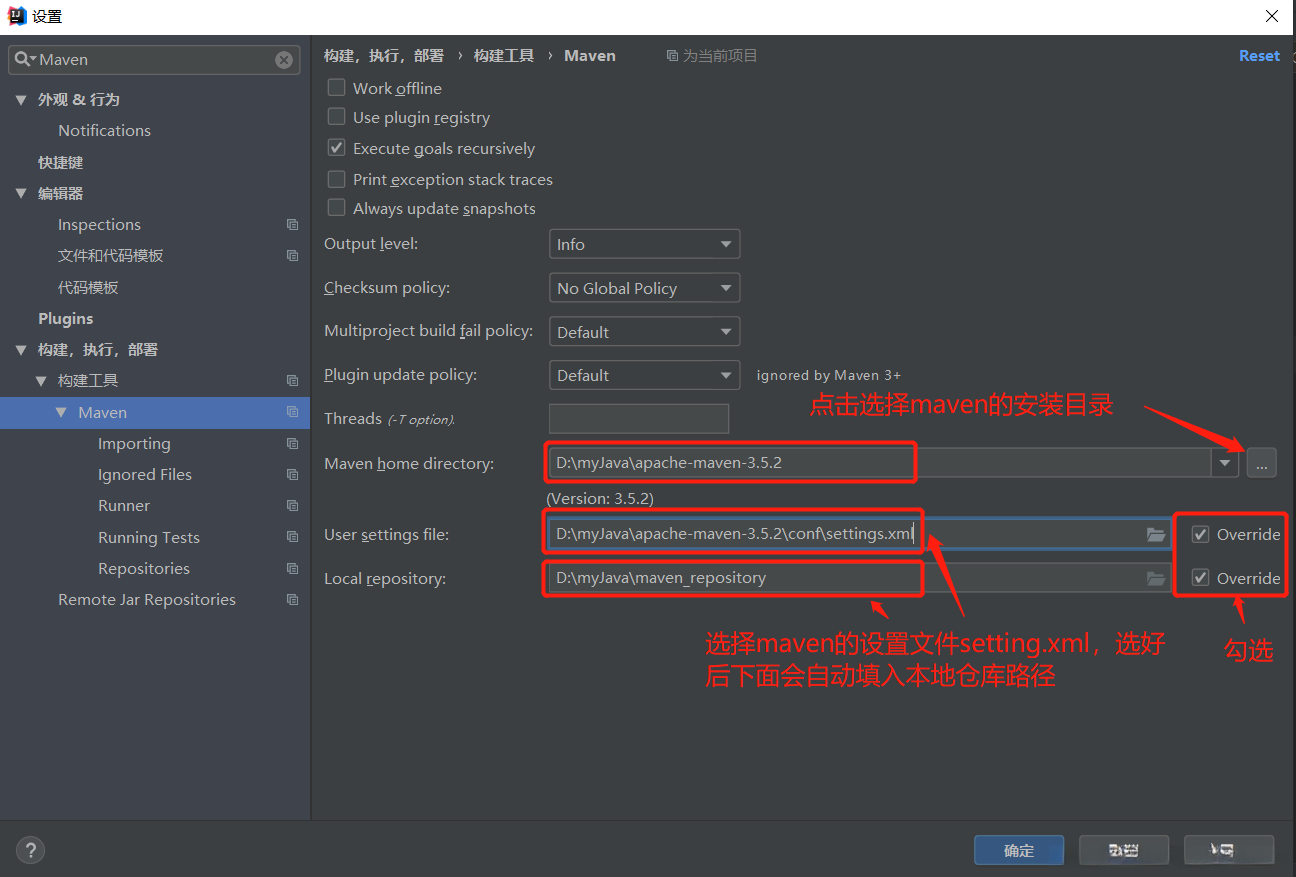Click the Reset link

point(1259,56)
